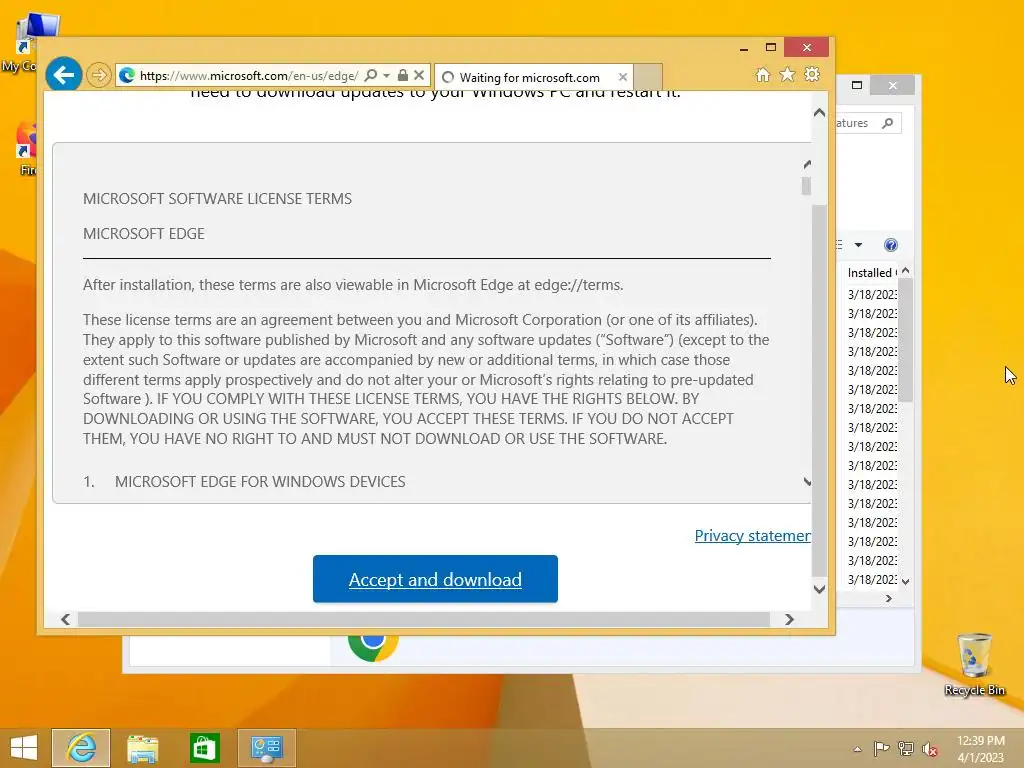Click the Control Panel taskbar icon
Viewport: 1024px width, 768px height.
click(x=266, y=748)
